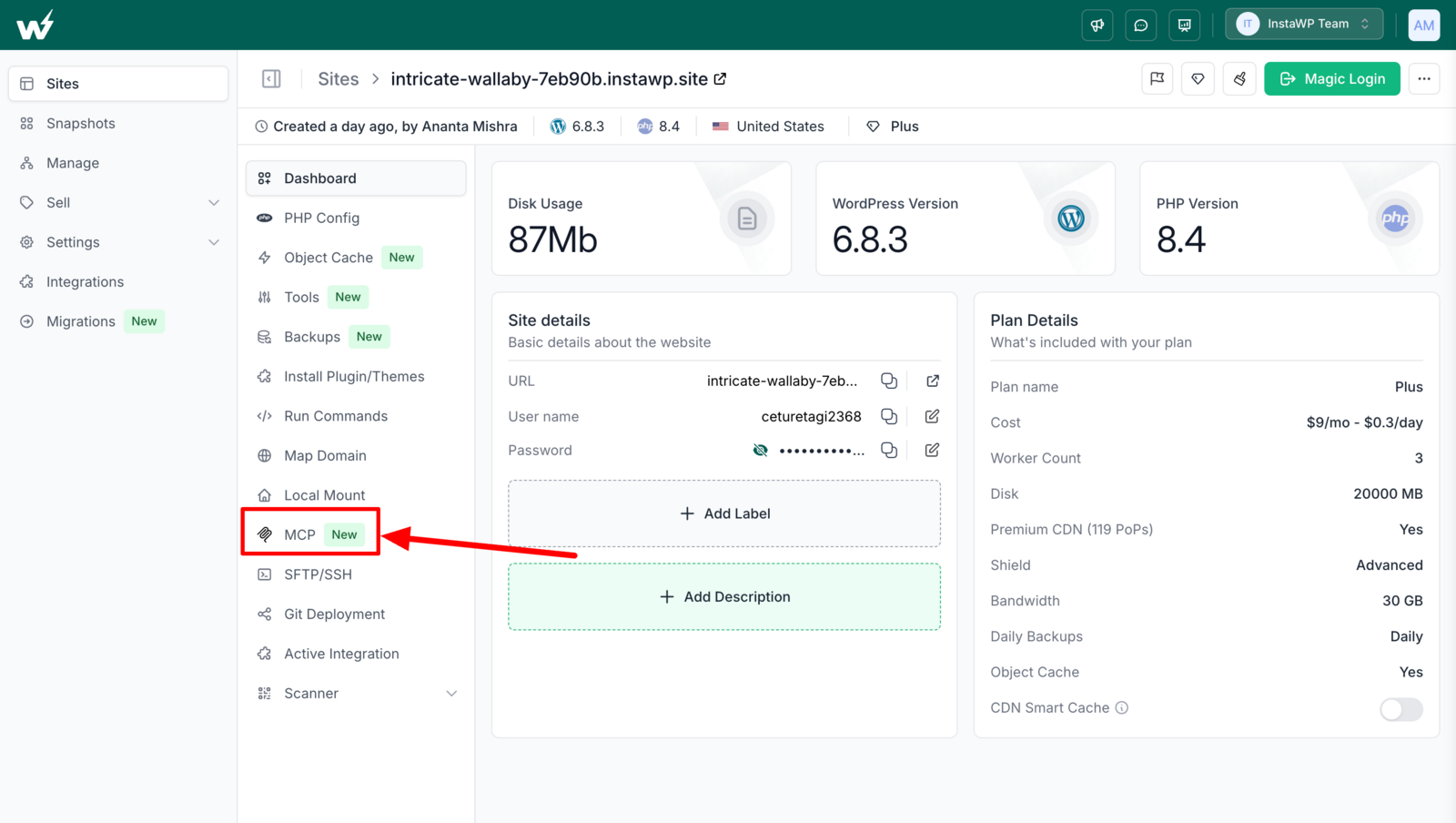Expand the Scanner submenu chevron

point(451,694)
